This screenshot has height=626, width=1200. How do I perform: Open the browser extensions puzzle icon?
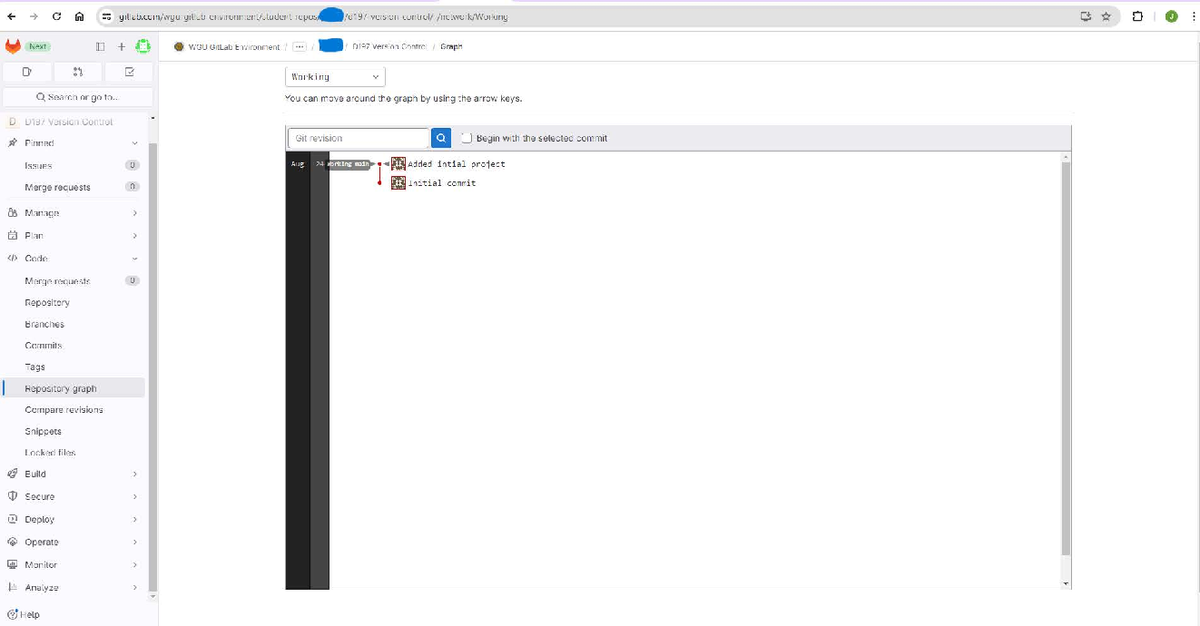1138,16
